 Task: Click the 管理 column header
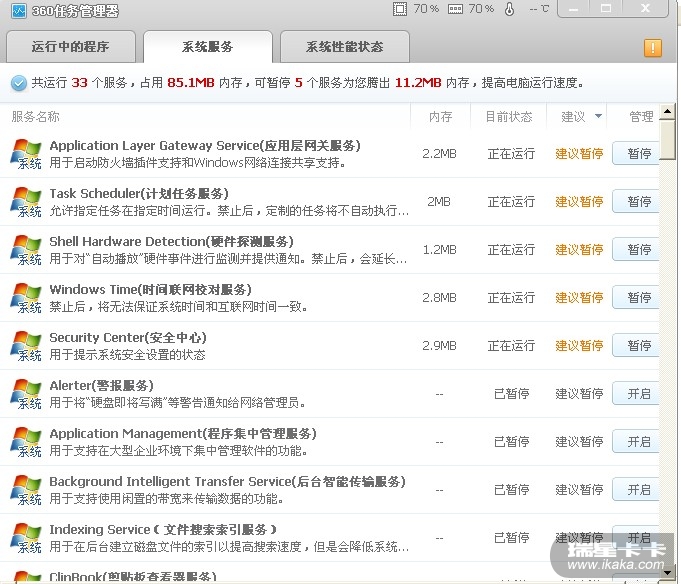point(641,116)
